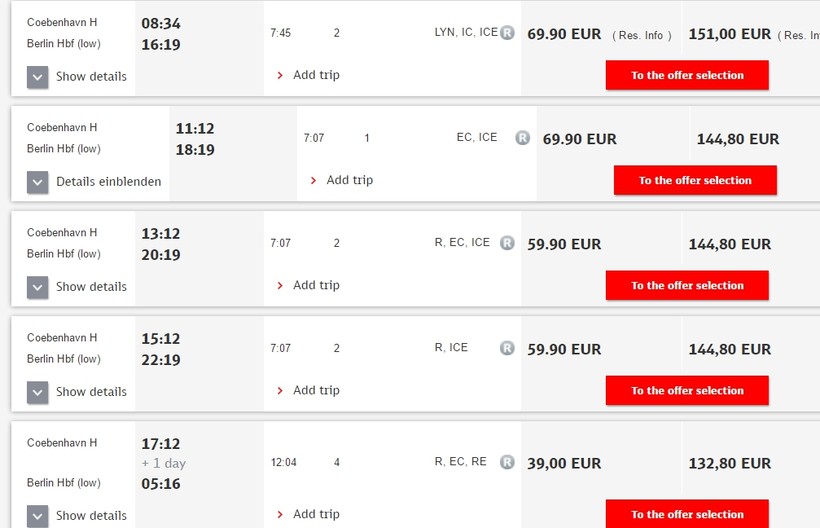Click the R reservation icon for 11:12 trip

coord(522,138)
